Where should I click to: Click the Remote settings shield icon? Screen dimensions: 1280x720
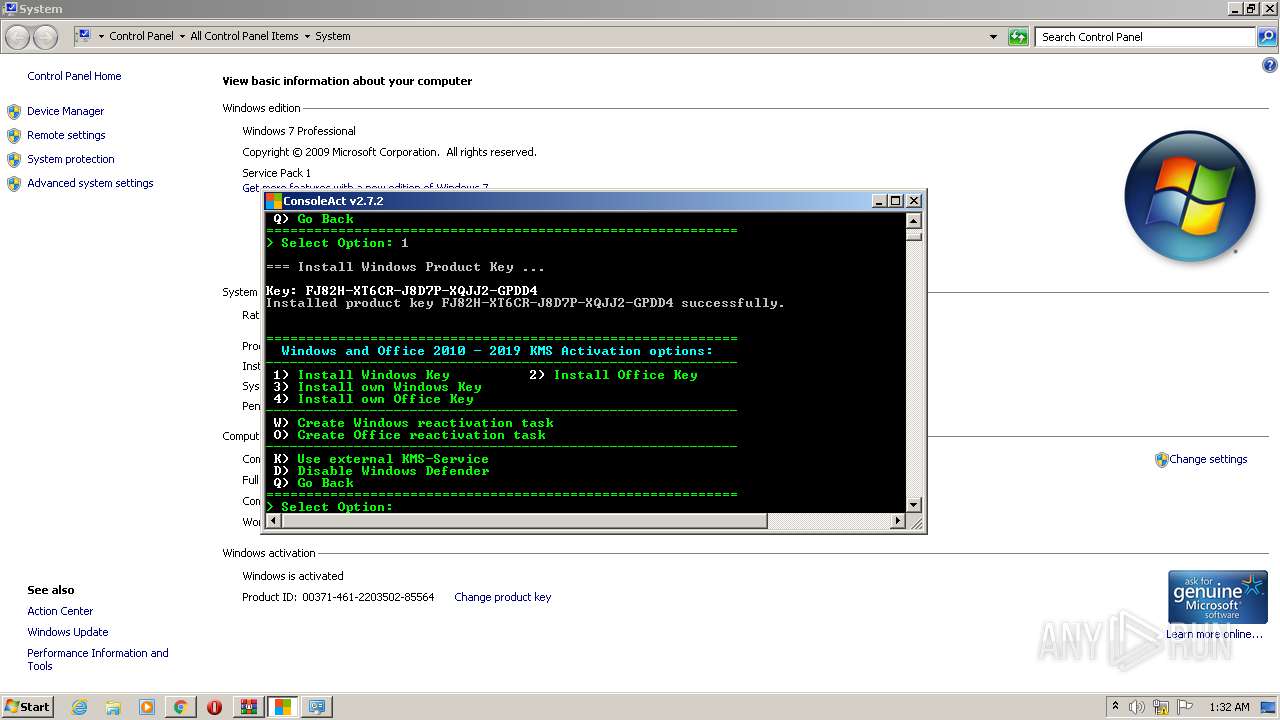coord(14,135)
